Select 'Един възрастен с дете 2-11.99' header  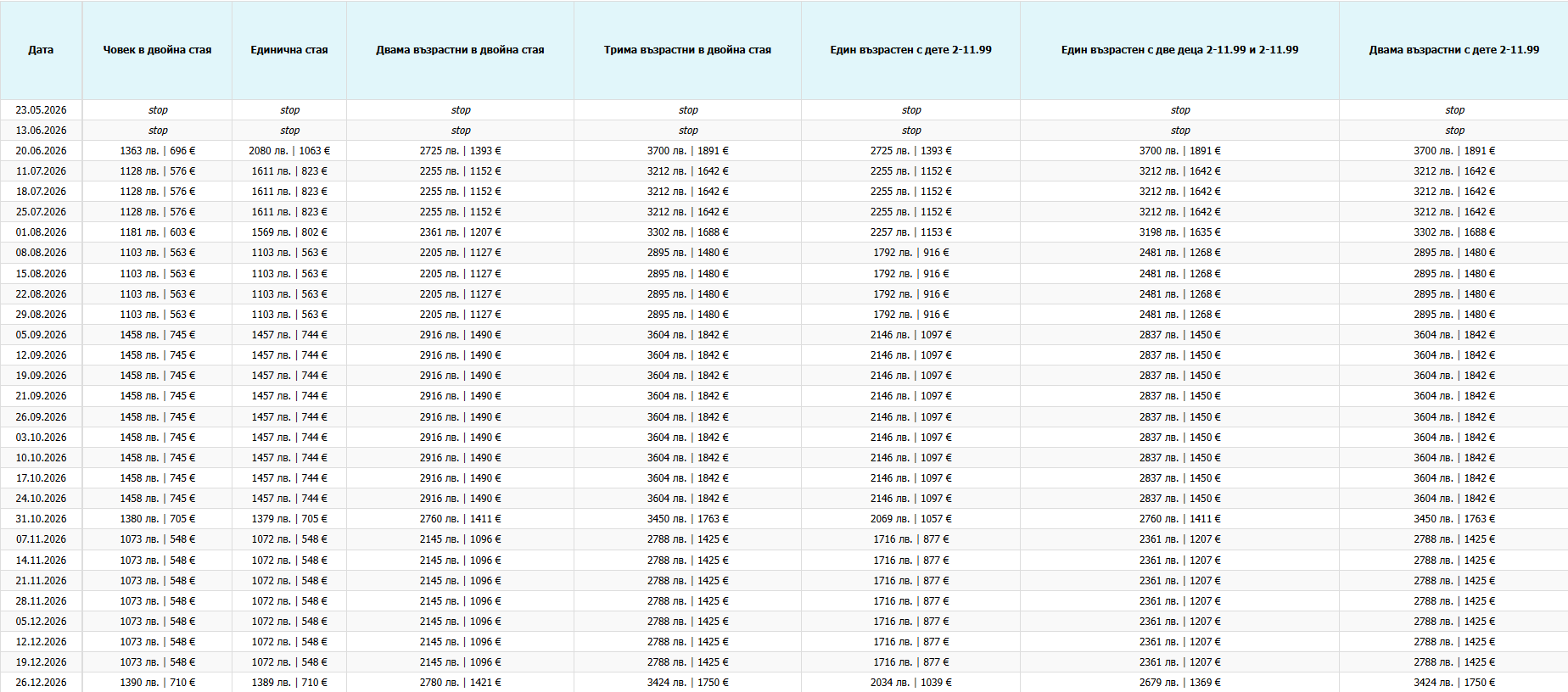pyautogui.click(x=910, y=50)
